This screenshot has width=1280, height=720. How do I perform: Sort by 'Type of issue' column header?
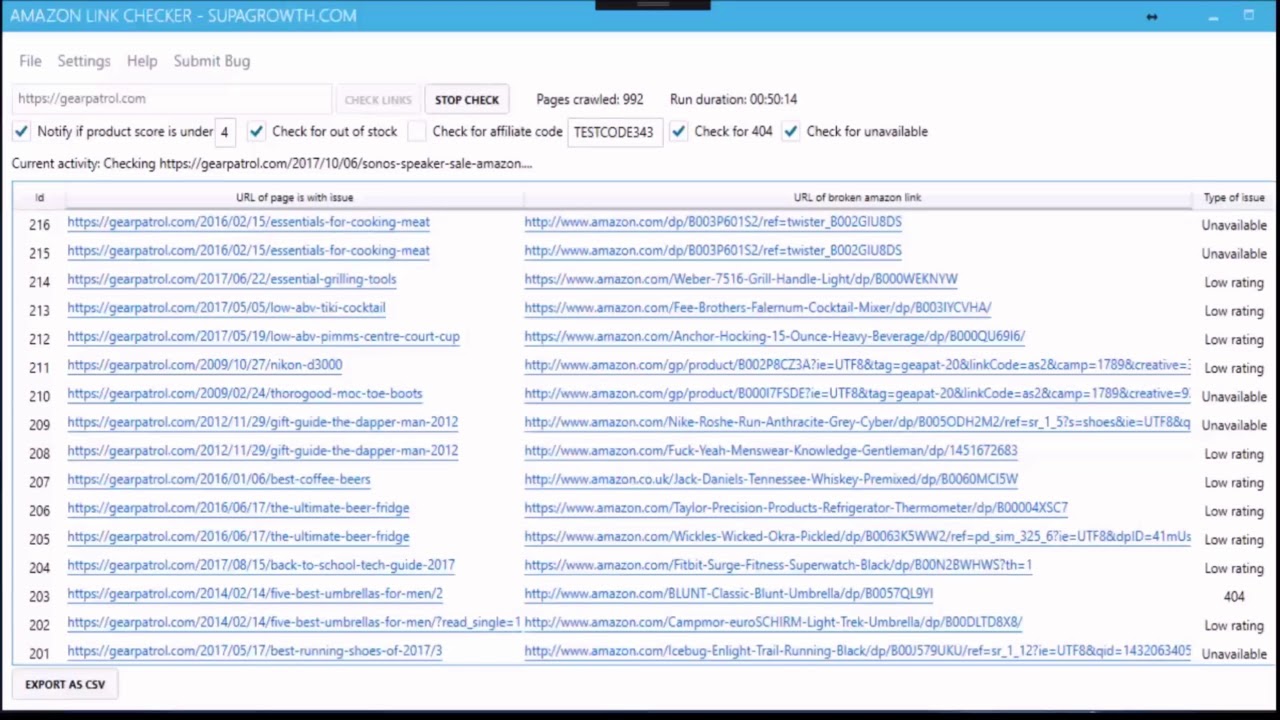tap(1234, 197)
